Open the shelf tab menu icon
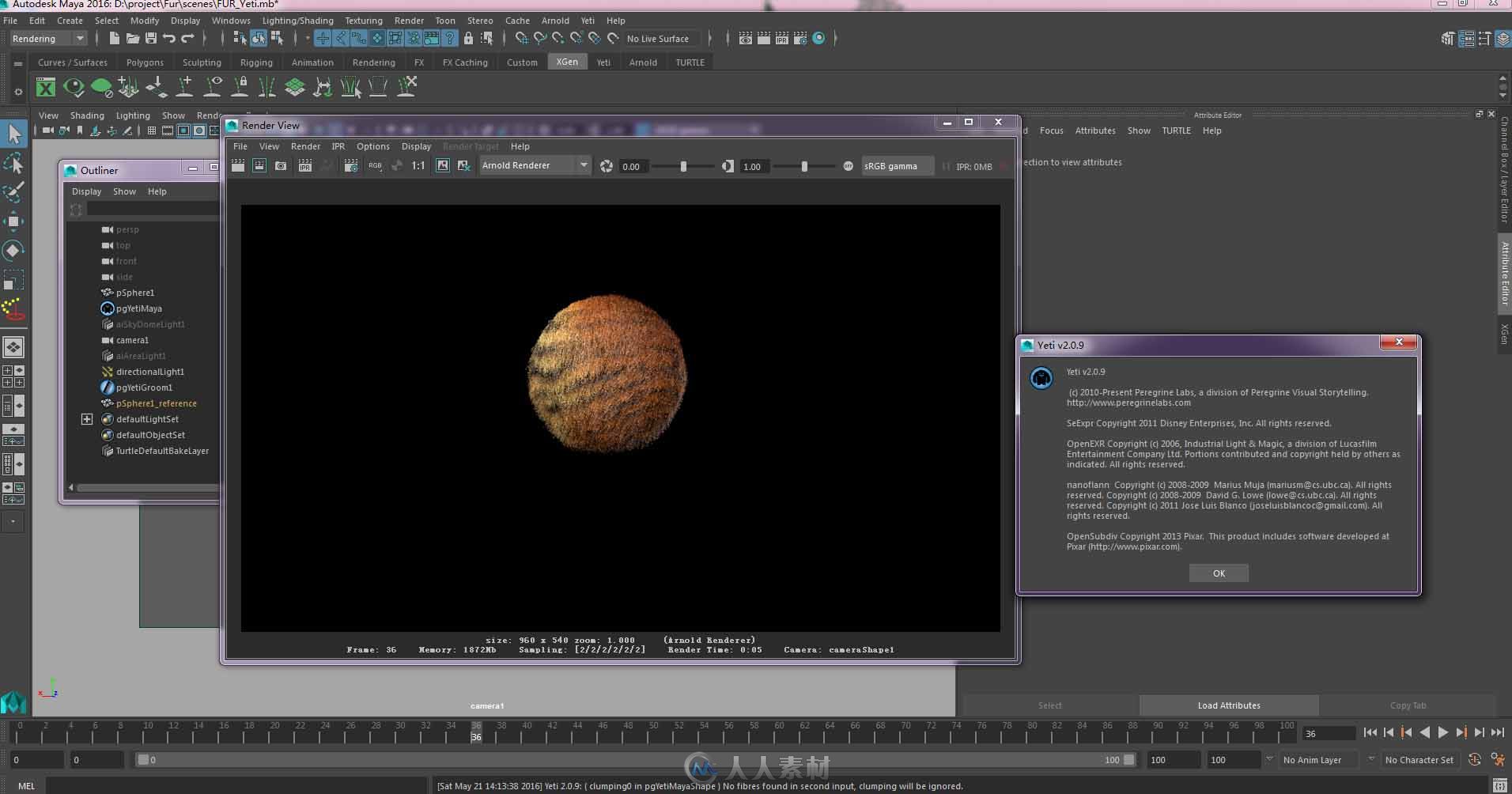The height and width of the screenshot is (794, 1512). coord(17,63)
